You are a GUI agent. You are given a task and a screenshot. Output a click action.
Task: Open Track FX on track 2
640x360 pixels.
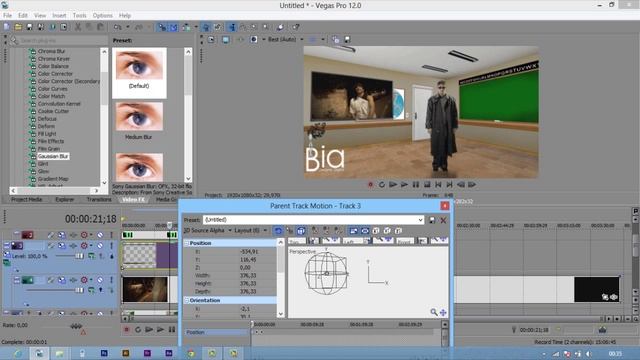point(73,246)
